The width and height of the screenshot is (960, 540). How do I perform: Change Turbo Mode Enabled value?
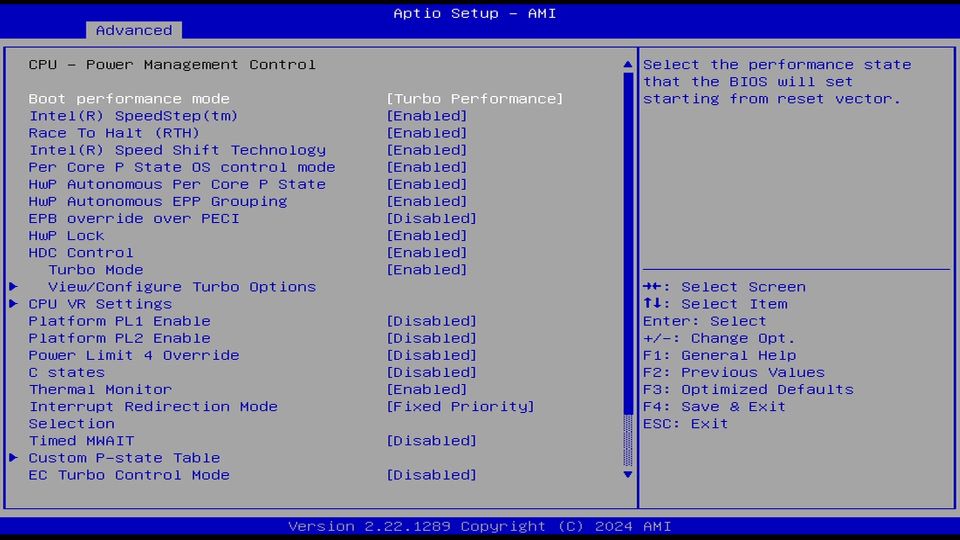(x=427, y=270)
